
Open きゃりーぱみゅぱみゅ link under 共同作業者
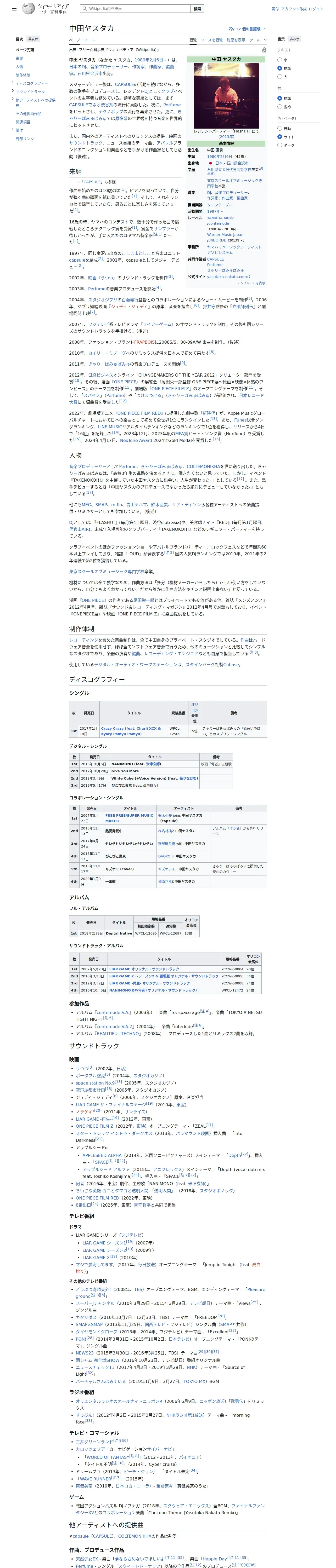pos(225,270)
